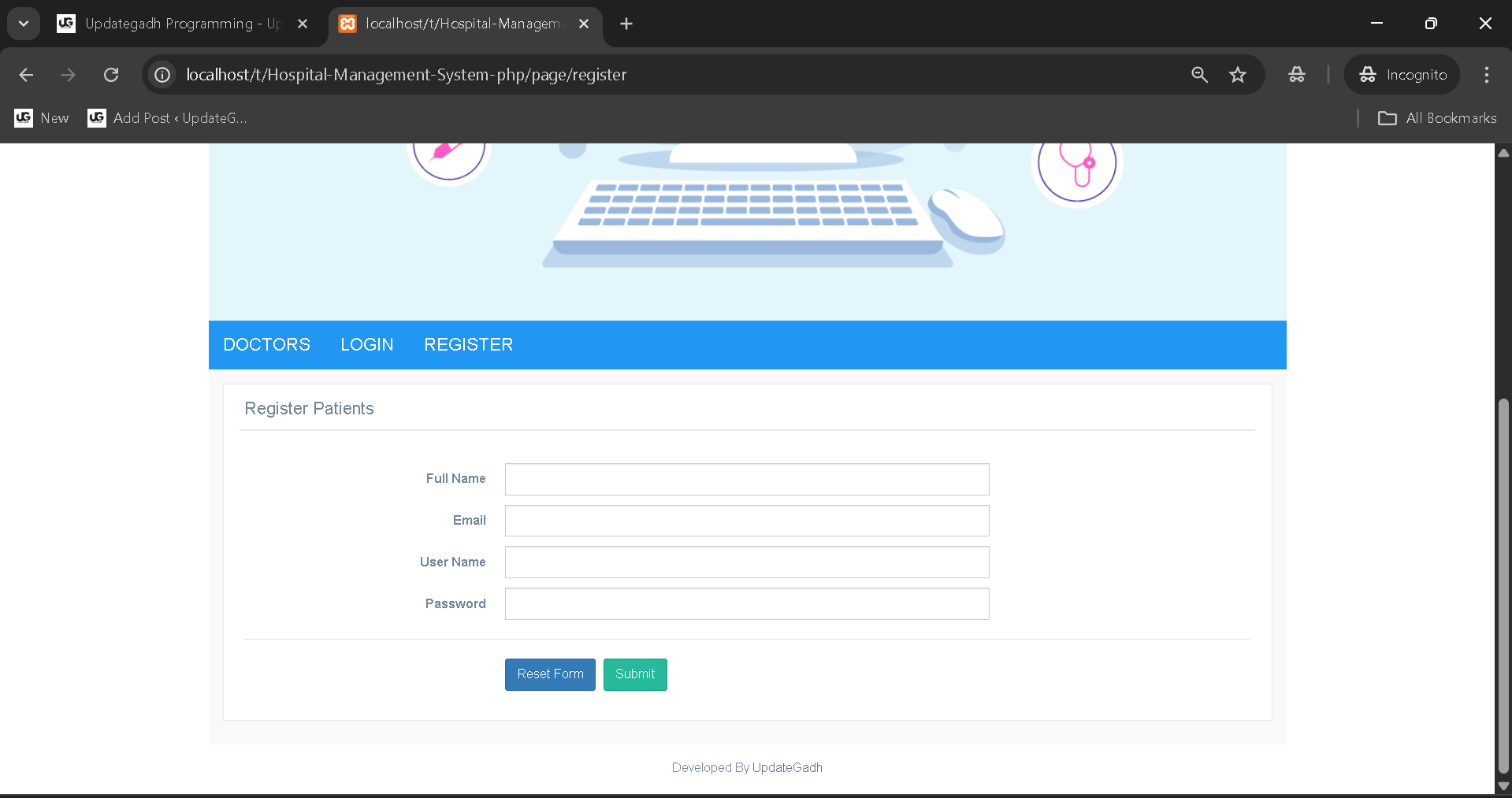The height and width of the screenshot is (798, 1512).
Task: Click the Submit button
Action: [x=634, y=674]
